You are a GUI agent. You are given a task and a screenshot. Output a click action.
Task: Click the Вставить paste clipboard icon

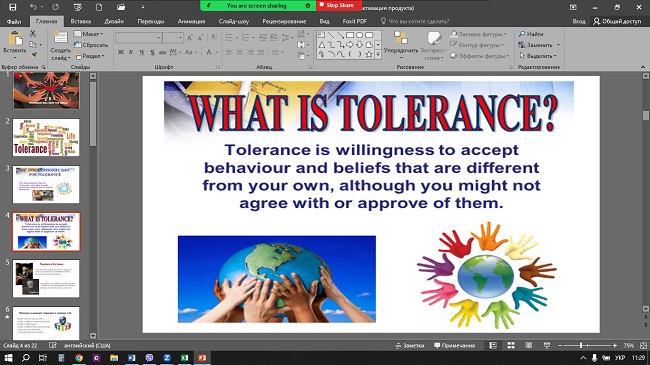pyautogui.click(x=15, y=39)
